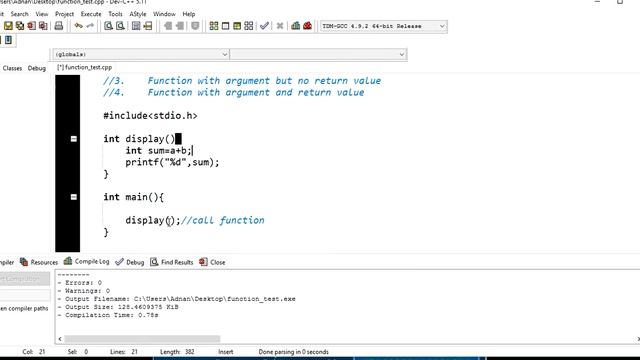The height and width of the screenshot is (360, 640).
Task: Click the 'Output Size' log line
Action: pos(118,307)
